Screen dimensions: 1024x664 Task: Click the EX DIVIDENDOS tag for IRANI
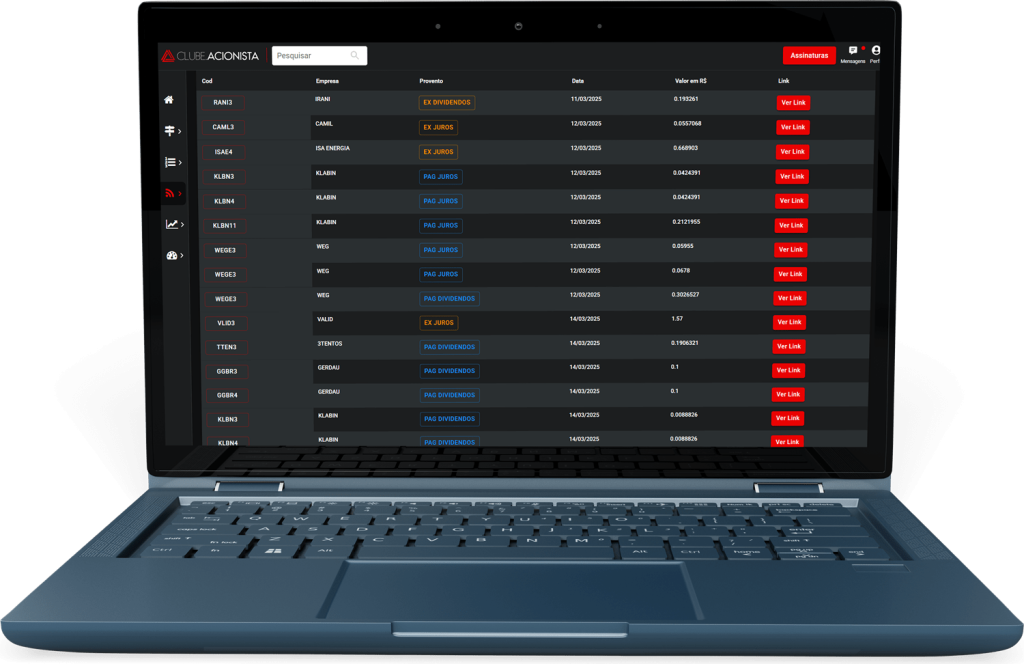coord(447,103)
